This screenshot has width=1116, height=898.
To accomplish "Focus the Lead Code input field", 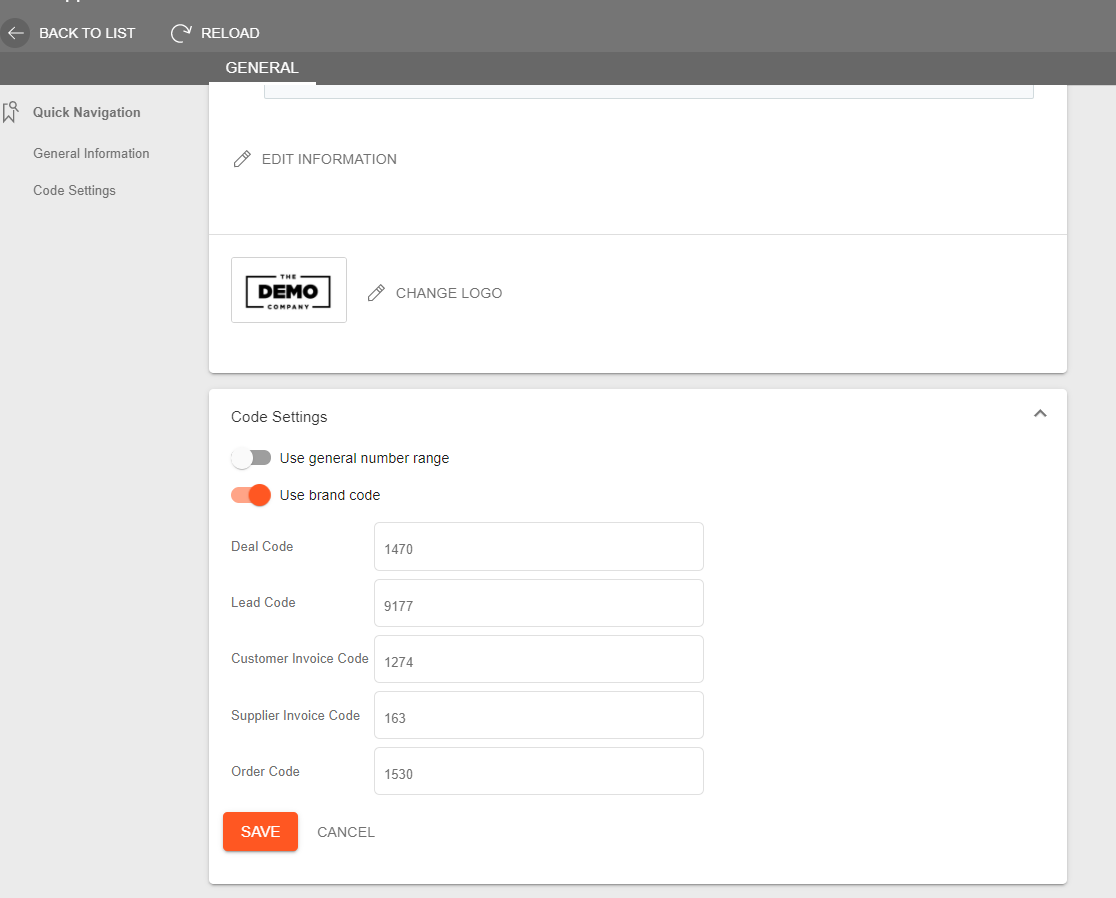I will [539, 603].
